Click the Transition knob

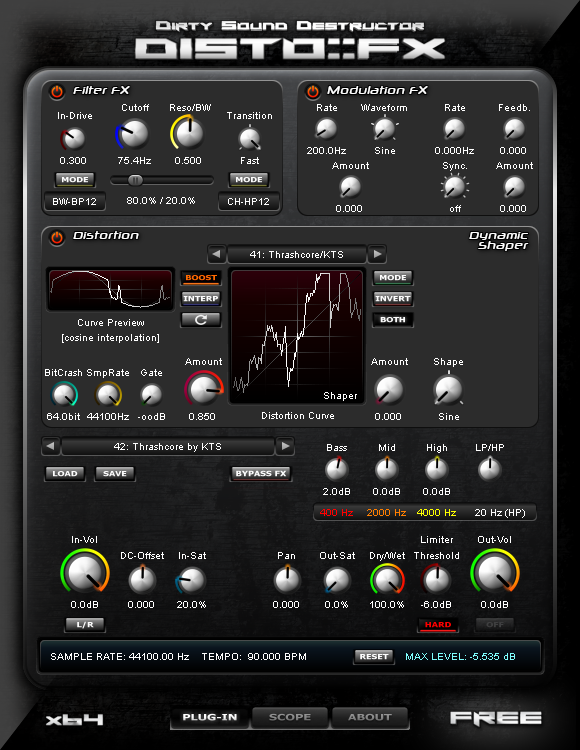[250, 139]
